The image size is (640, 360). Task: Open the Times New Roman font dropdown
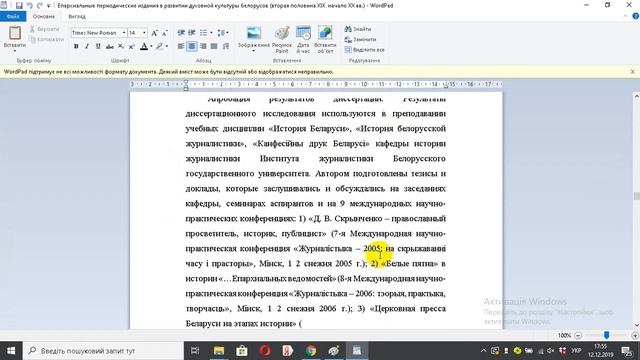[124, 33]
